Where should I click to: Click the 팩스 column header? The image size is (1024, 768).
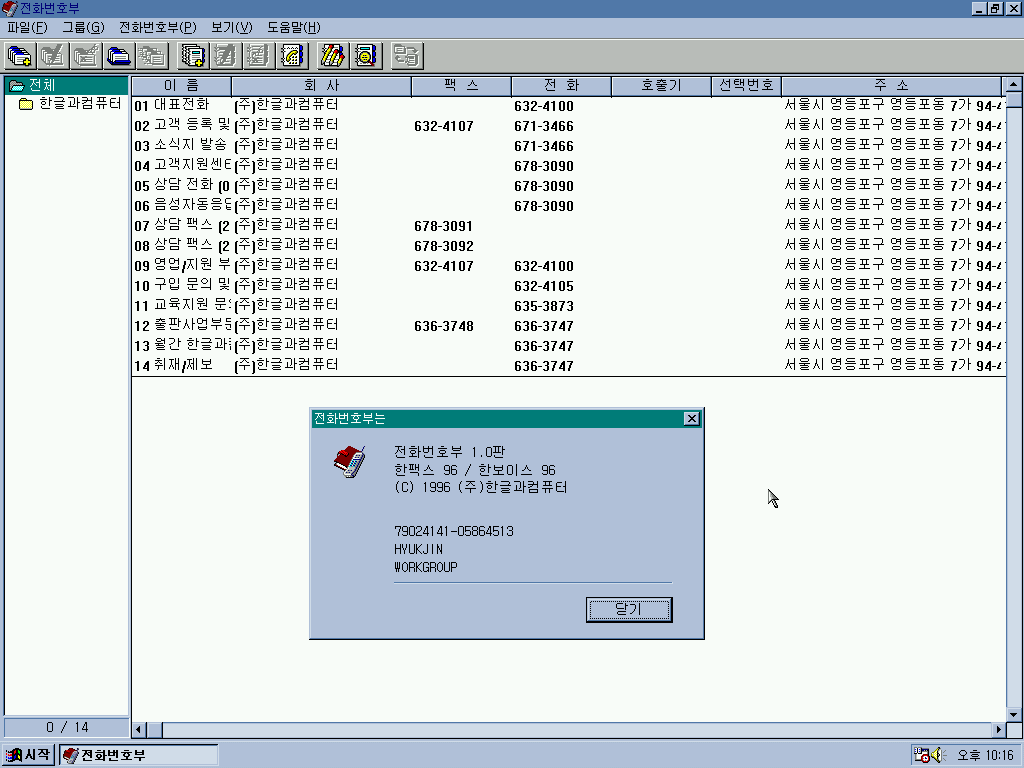tap(461, 86)
